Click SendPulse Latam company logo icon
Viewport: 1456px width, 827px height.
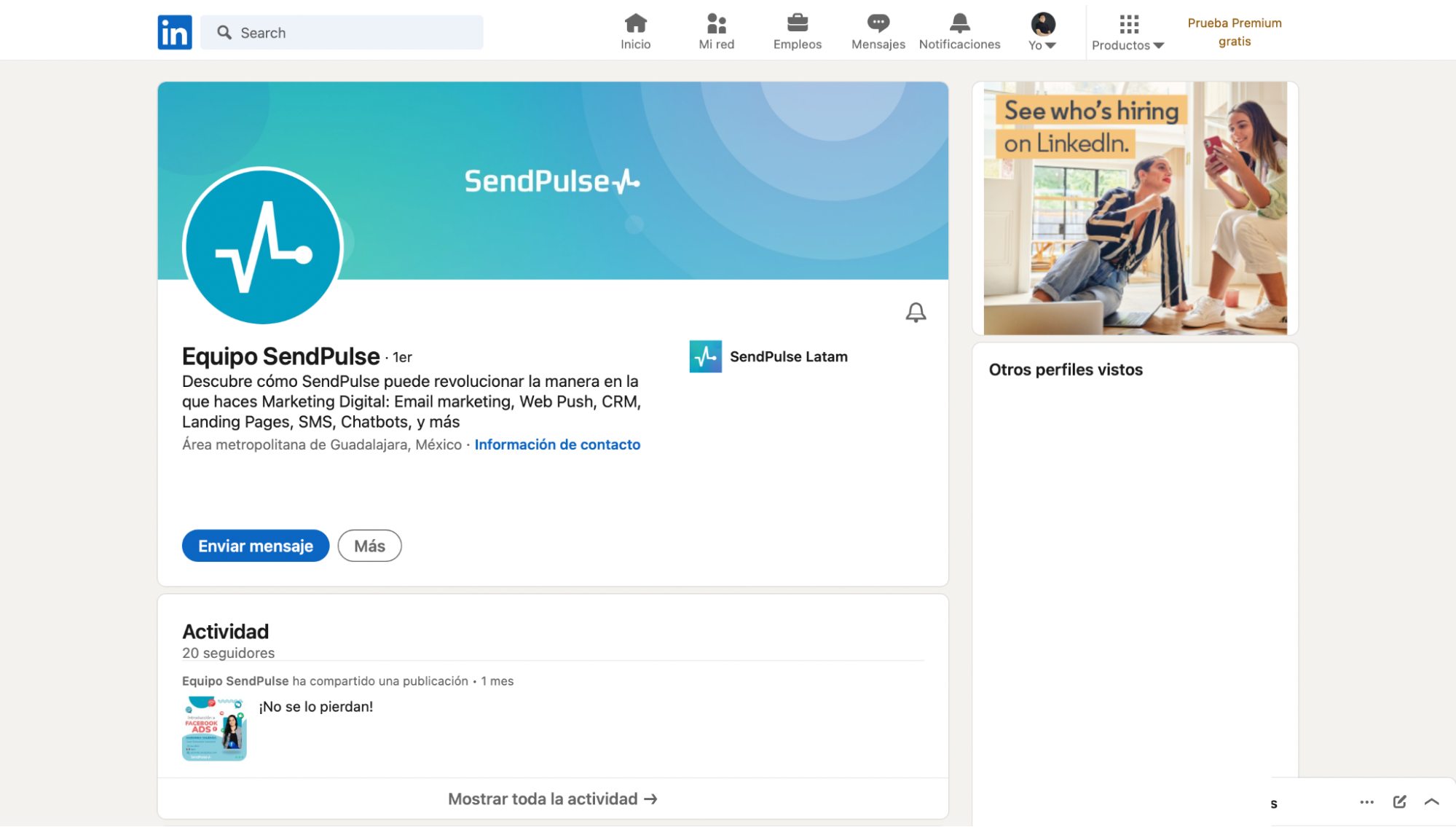pyautogui.click(x=706, y=356)
